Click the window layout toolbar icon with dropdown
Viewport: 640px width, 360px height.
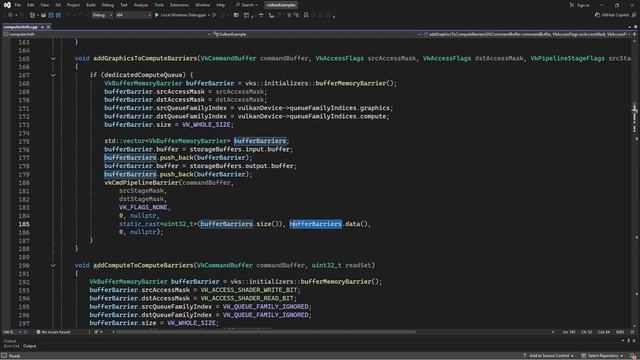click(x=247, y=15)
